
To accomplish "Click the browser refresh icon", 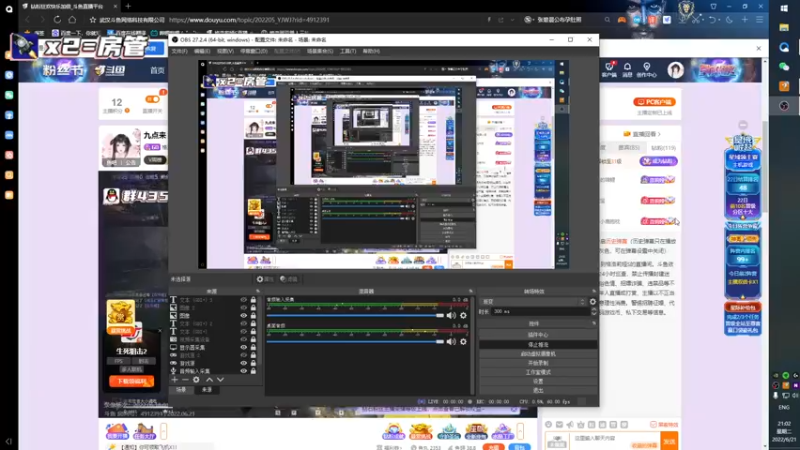I will pos(57,20).
